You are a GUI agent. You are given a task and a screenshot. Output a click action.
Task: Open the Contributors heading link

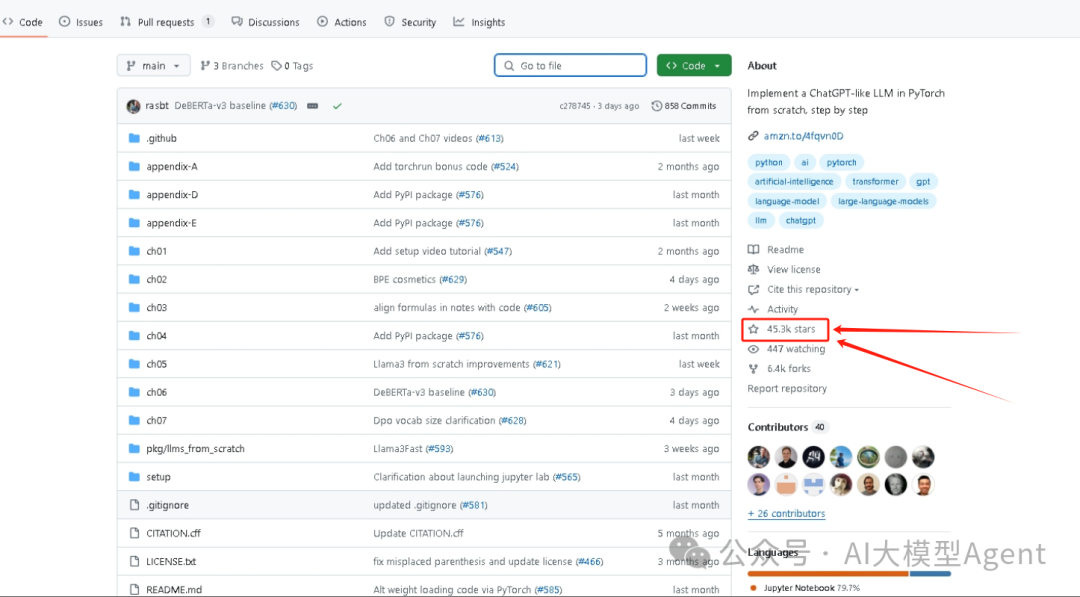(x=778, y=427)
